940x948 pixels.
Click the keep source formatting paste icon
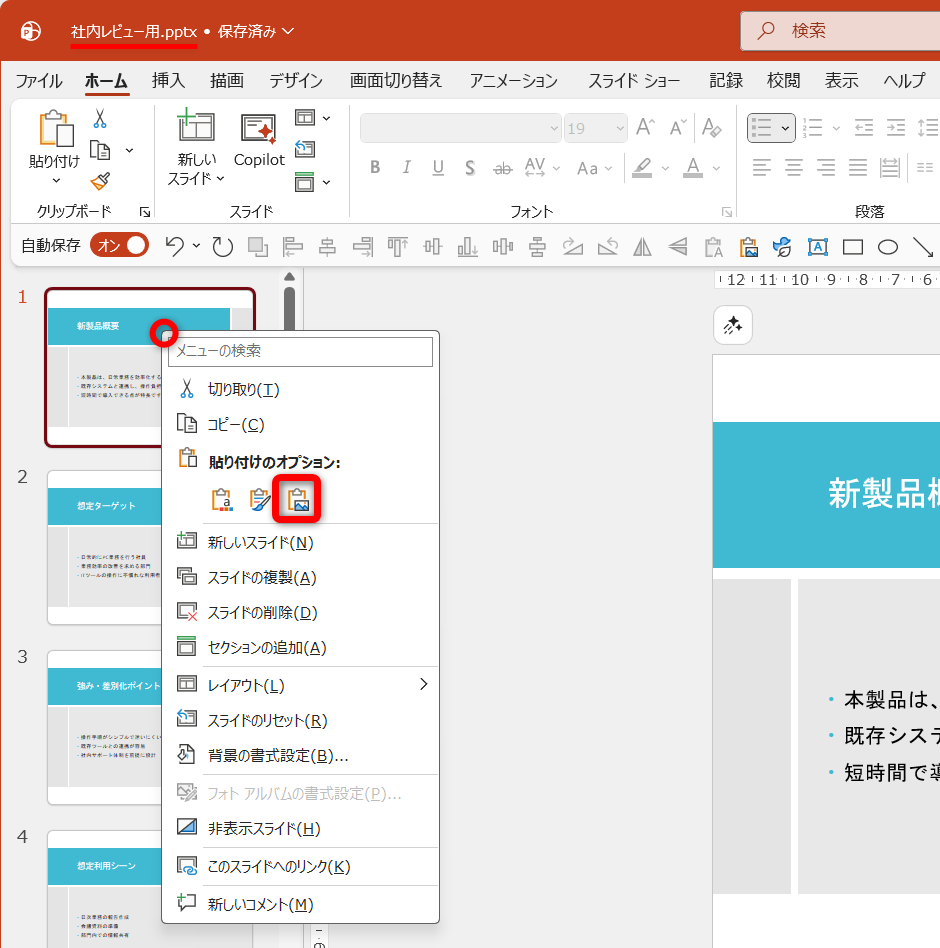coord(260,499)
